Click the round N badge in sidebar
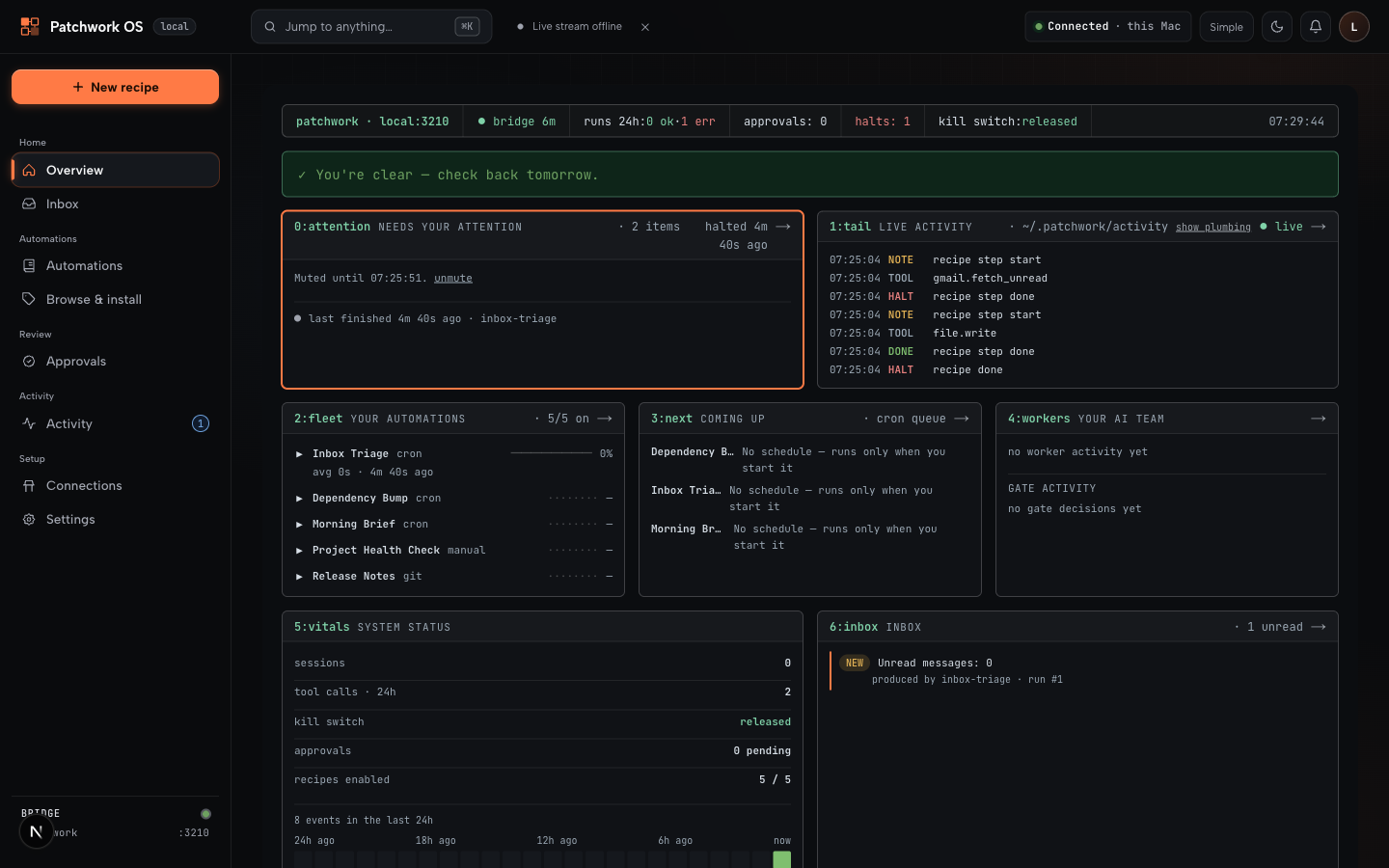 click(37, 831)
